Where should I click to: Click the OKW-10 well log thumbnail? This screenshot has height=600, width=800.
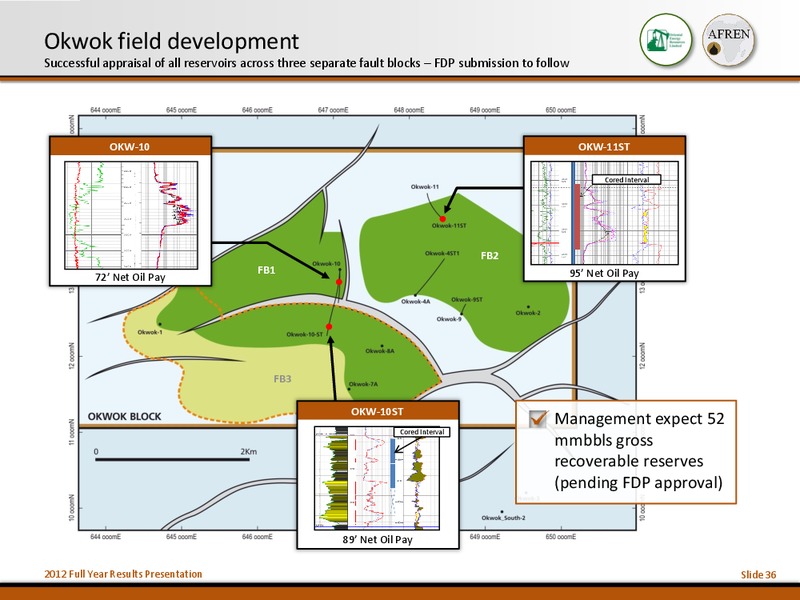(131, 215)
